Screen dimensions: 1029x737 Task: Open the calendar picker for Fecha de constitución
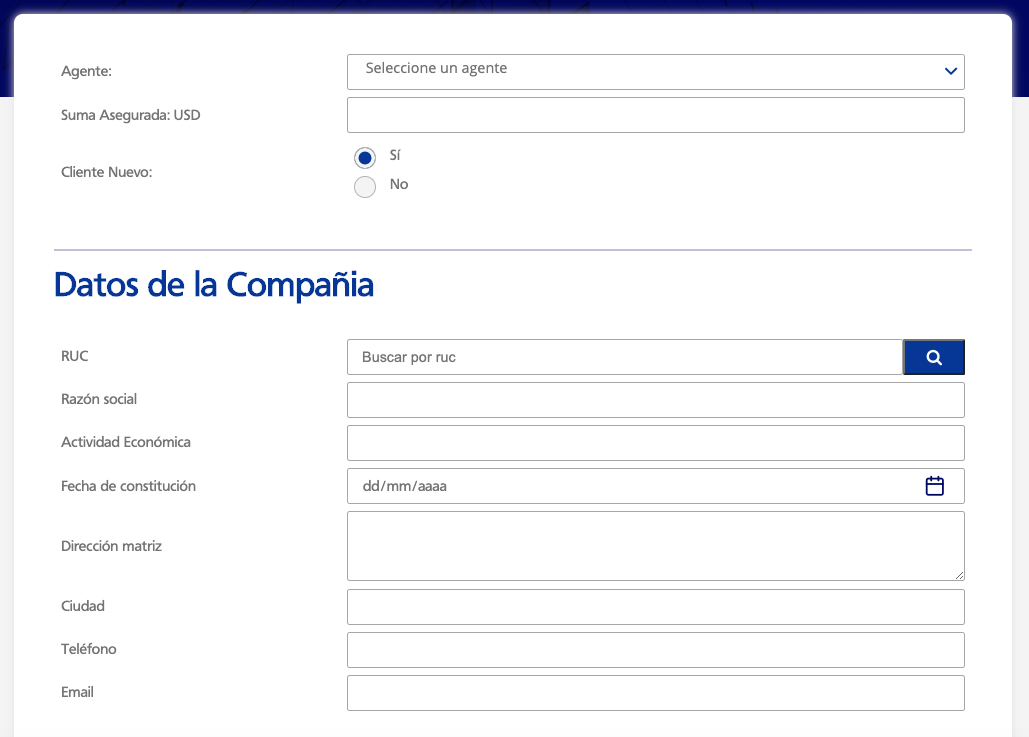click(934, 486)
